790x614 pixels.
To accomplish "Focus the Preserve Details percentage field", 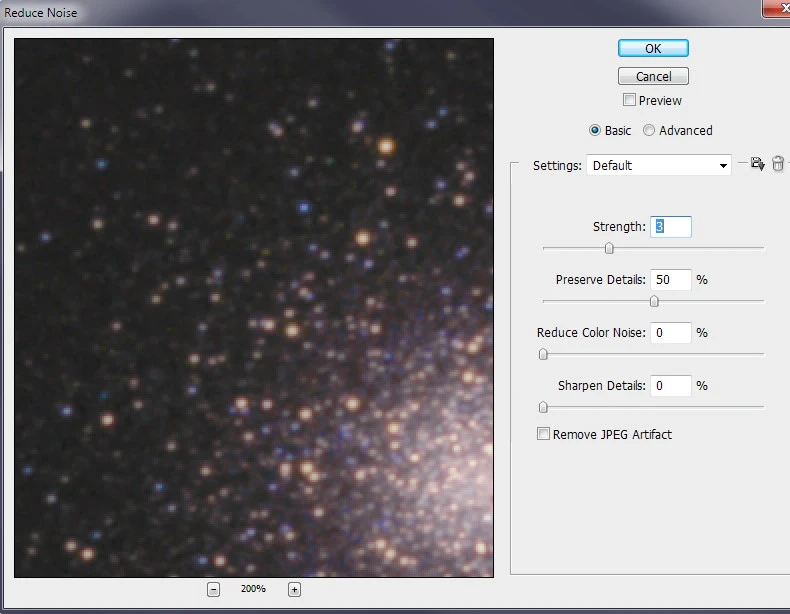I will coord(671,280).
